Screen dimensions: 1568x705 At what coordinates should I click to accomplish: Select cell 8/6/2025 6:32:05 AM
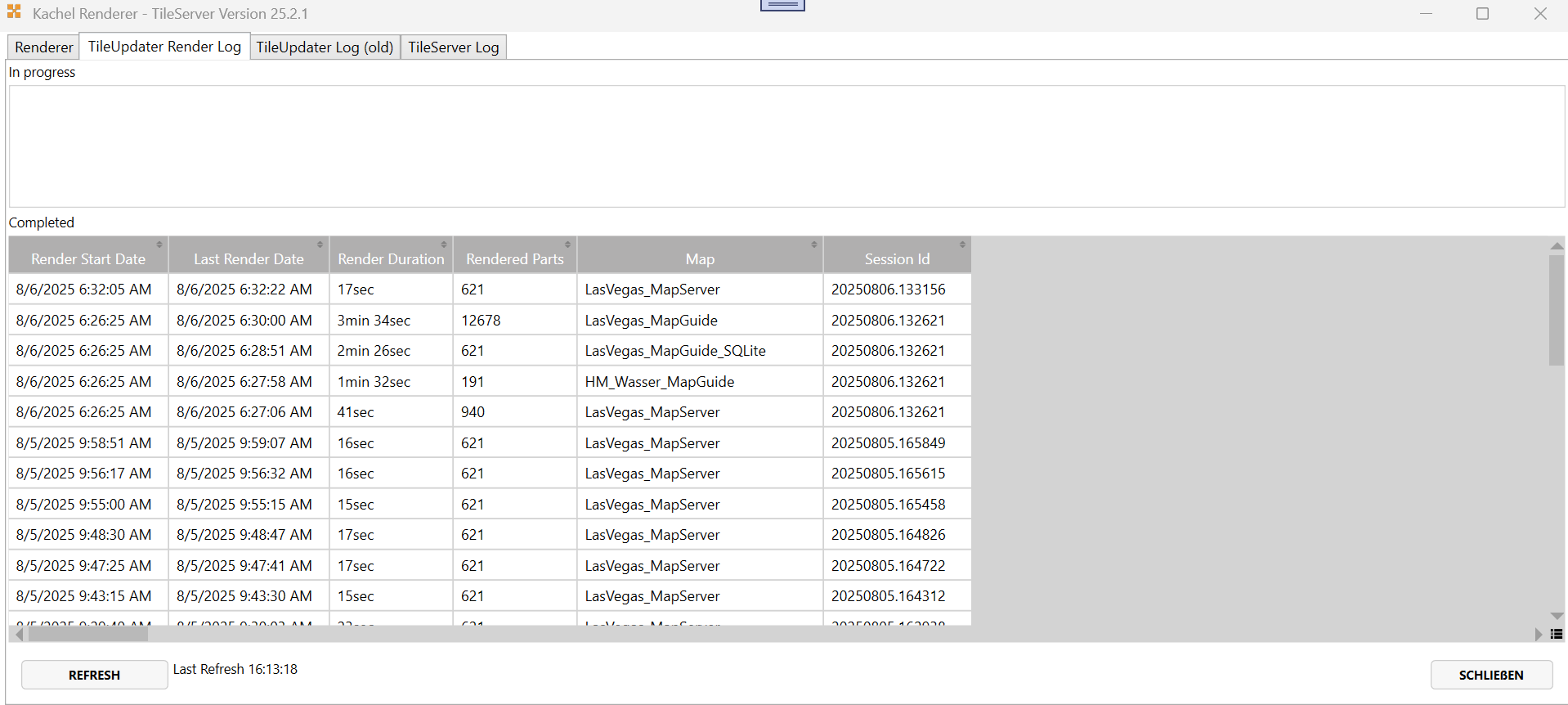point(88,290)
